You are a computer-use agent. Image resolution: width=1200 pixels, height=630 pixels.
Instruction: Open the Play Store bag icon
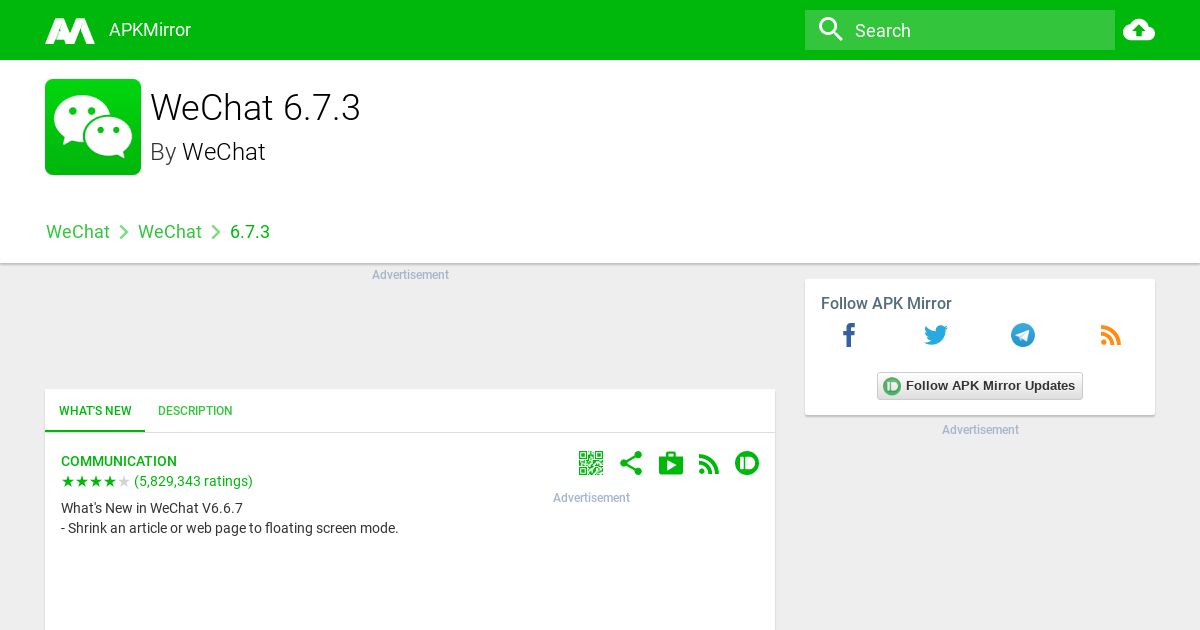[671, 463]
